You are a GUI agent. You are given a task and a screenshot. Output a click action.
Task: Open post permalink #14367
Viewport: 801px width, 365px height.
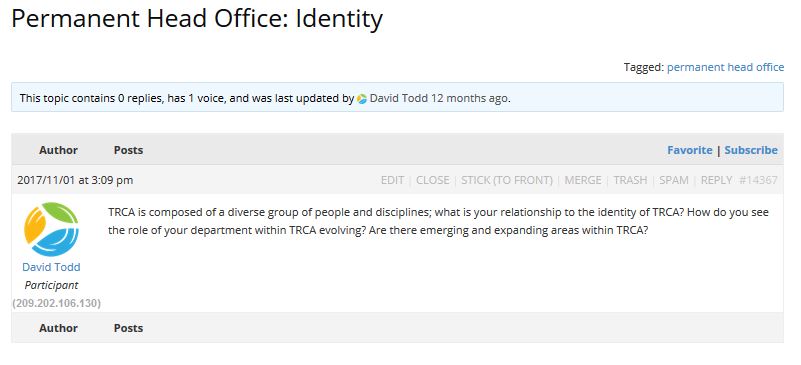click(x=759, y=180)
